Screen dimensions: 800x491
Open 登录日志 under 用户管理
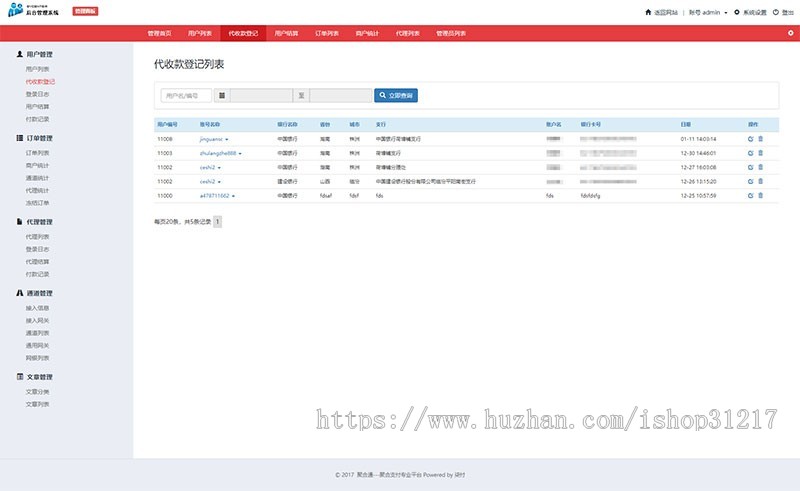(37, 94)
